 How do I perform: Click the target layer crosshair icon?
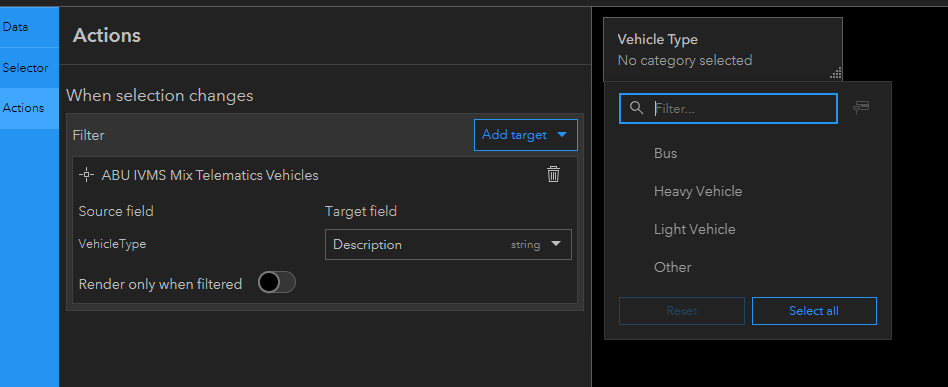click(86, 175)
